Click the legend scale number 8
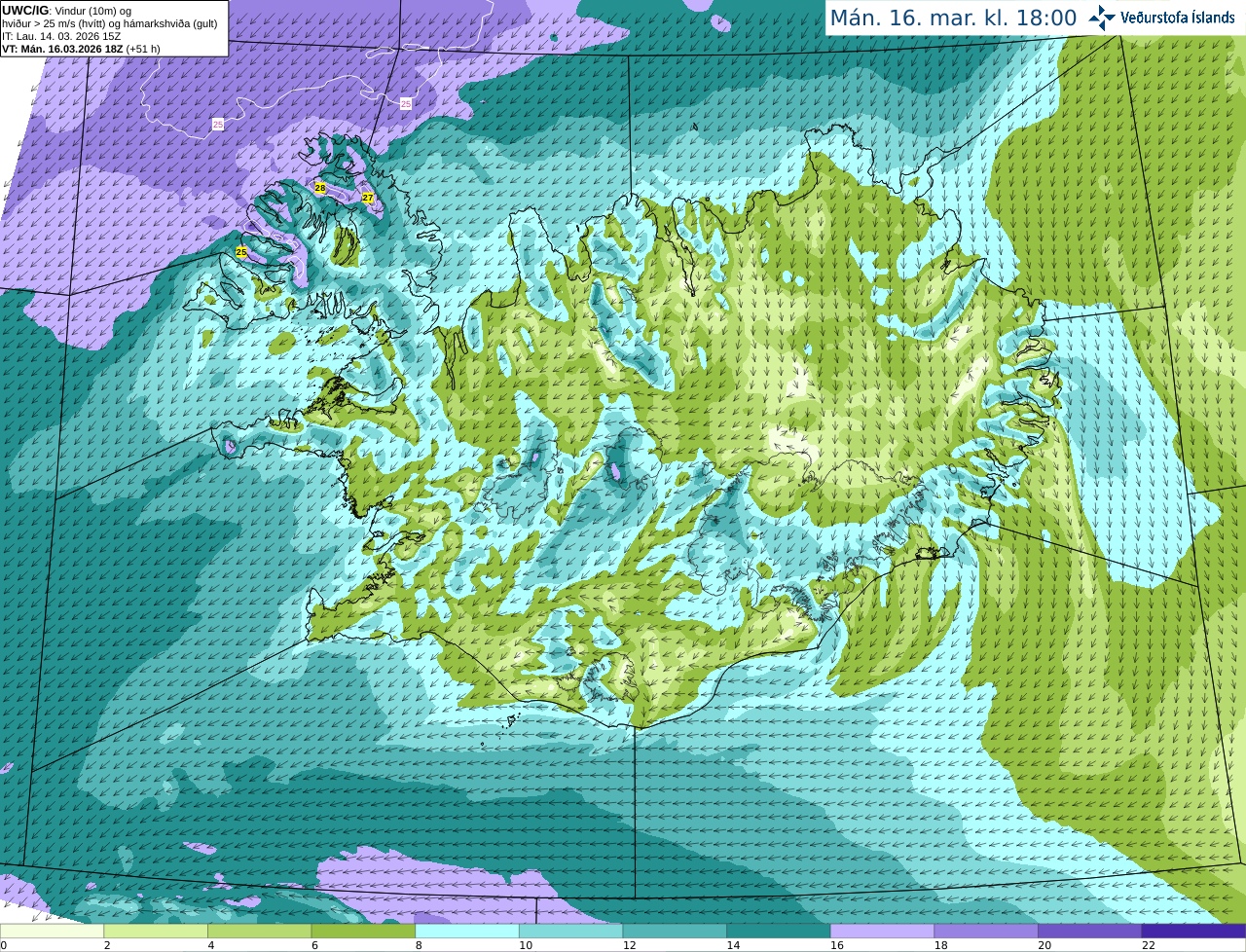This screenshot has height=952, width=1246. click(x=419, y=945)
